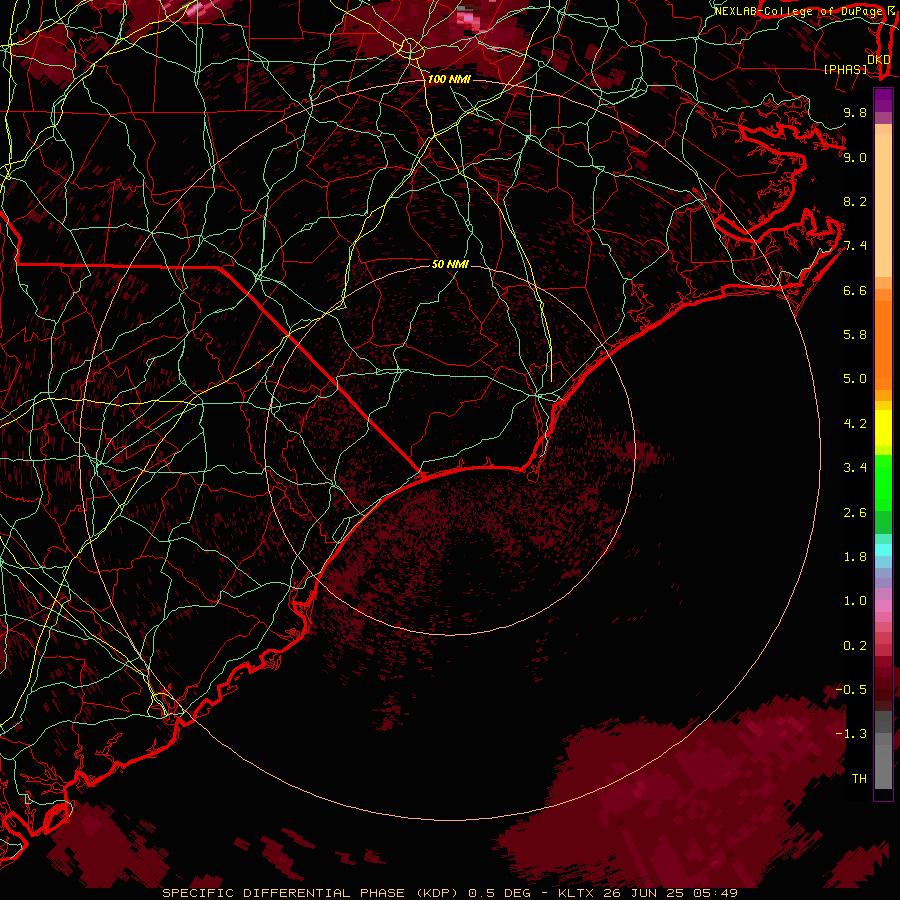Click the -0.5 scale value
Screen dimensions: 900x900
point(851,690)
